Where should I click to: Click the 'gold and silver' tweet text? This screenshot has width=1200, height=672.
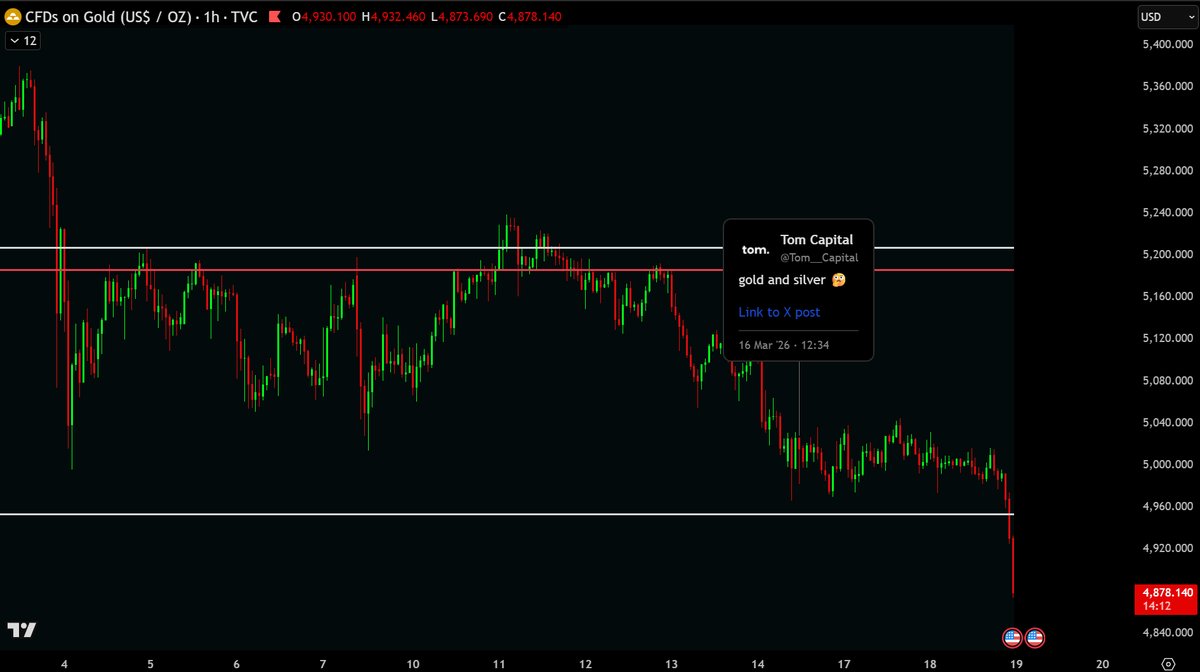(x=782, y=280)
